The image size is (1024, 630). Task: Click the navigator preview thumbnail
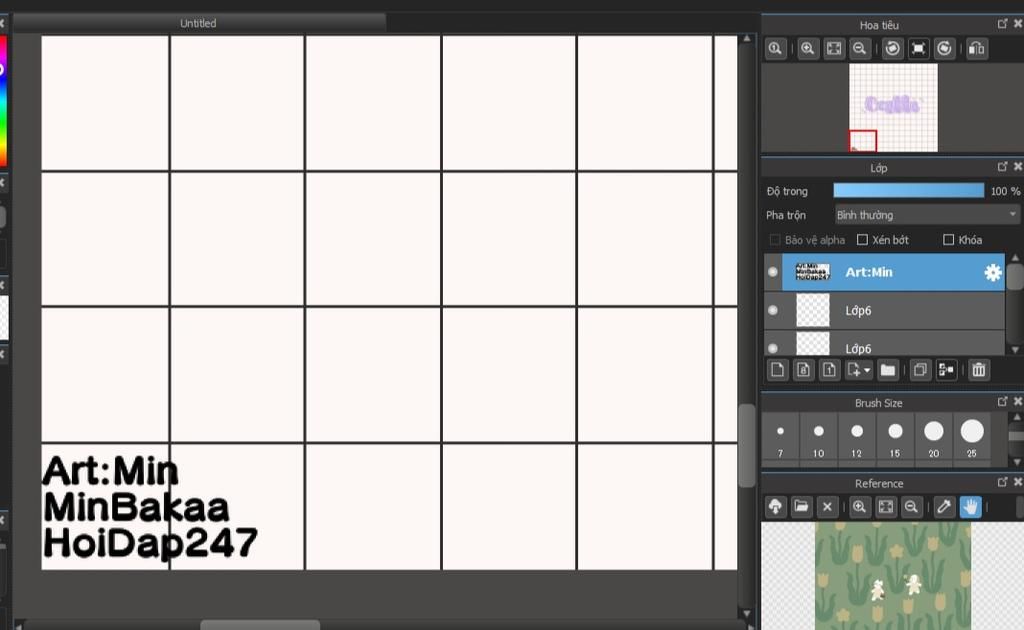pyautogui.click(x=893, y=108)
